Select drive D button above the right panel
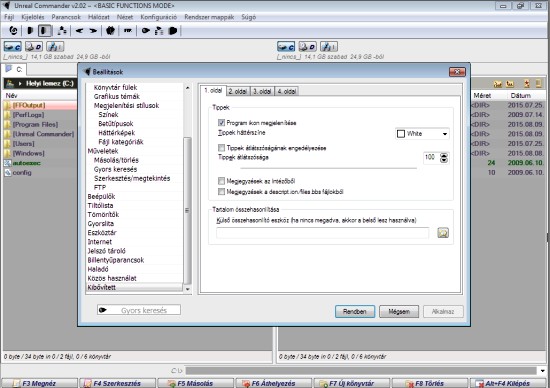This screenshot has width=550, height=388. pos(308,46)
